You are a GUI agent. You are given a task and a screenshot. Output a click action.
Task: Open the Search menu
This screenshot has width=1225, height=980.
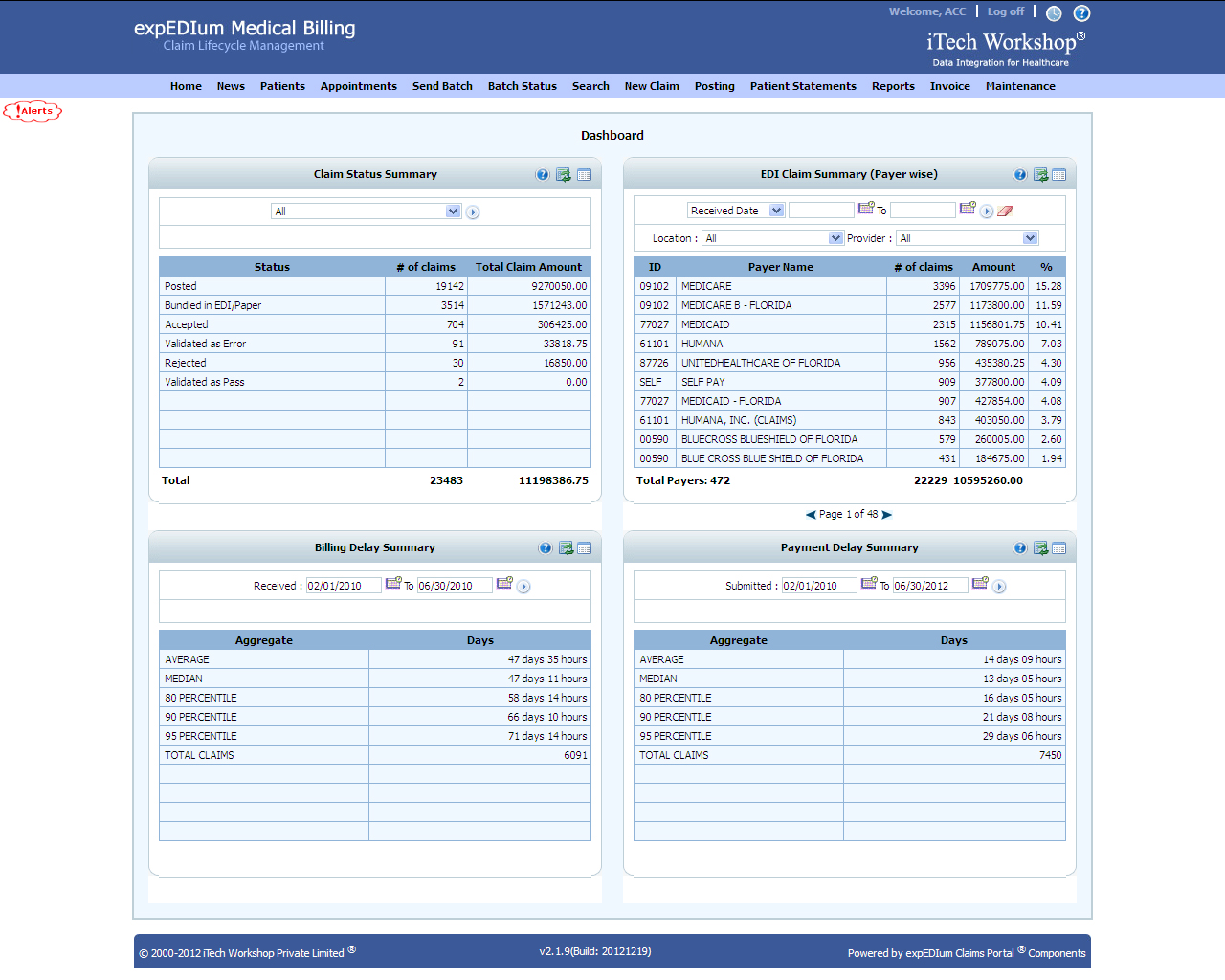point(590,86)
